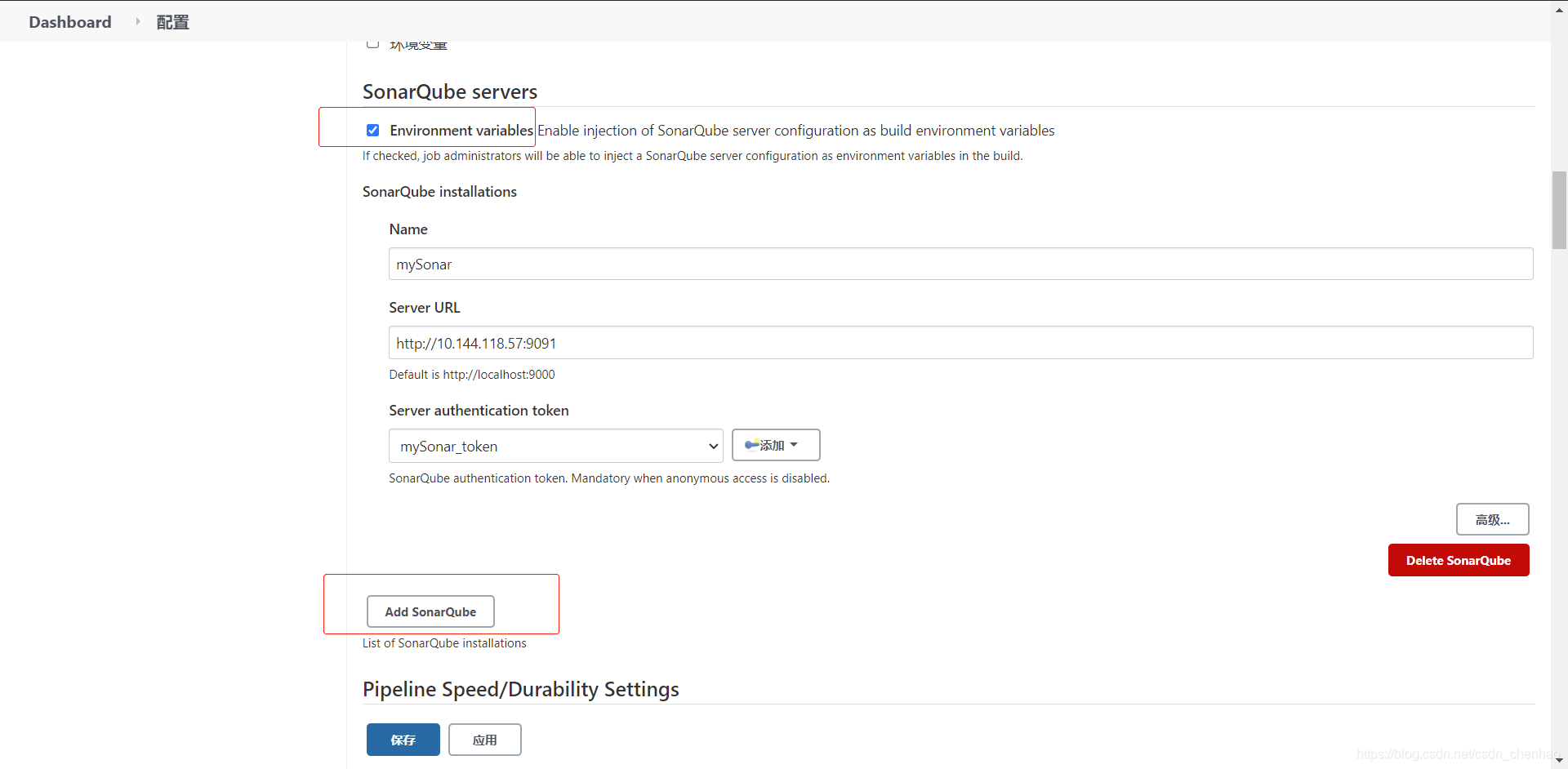The height and width of the screenshot is (769, 1568).
Task: Click the vertical page scrollbar thumb
Action: click(x=1560, y=210)
